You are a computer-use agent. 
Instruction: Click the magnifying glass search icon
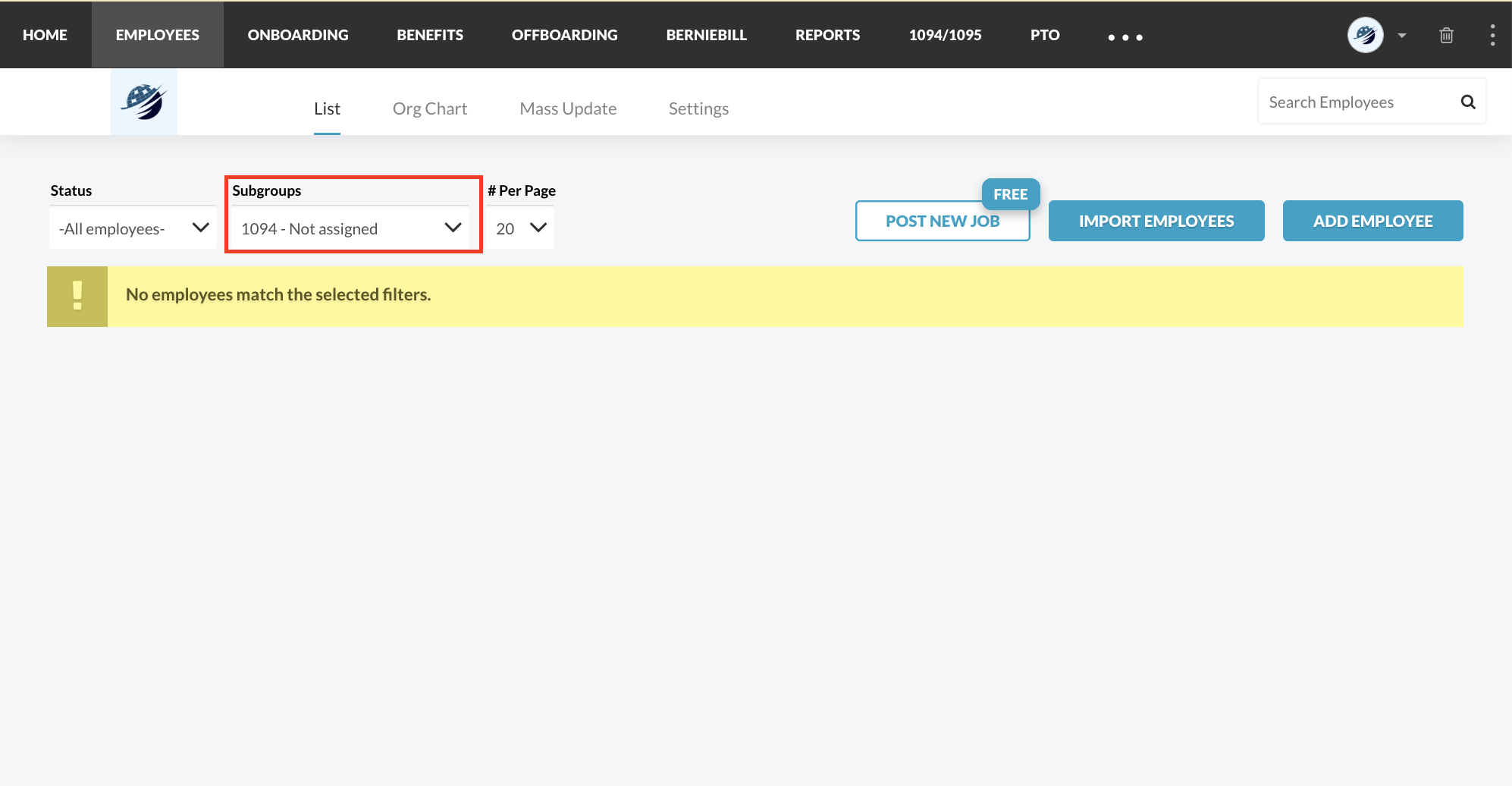[1467, 102]
